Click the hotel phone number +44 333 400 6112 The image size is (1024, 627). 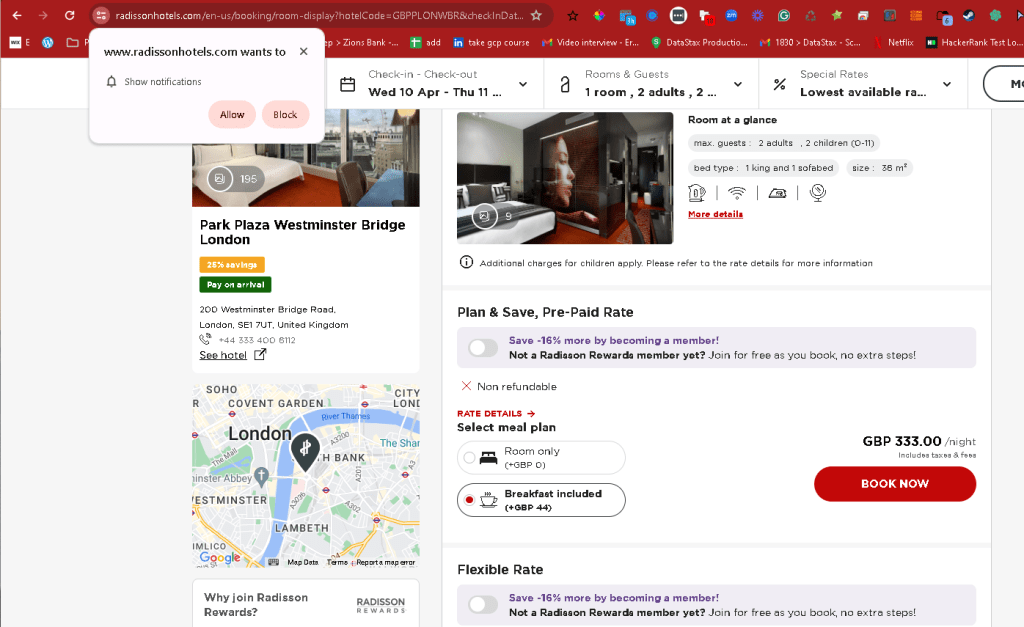pos(257,340)
